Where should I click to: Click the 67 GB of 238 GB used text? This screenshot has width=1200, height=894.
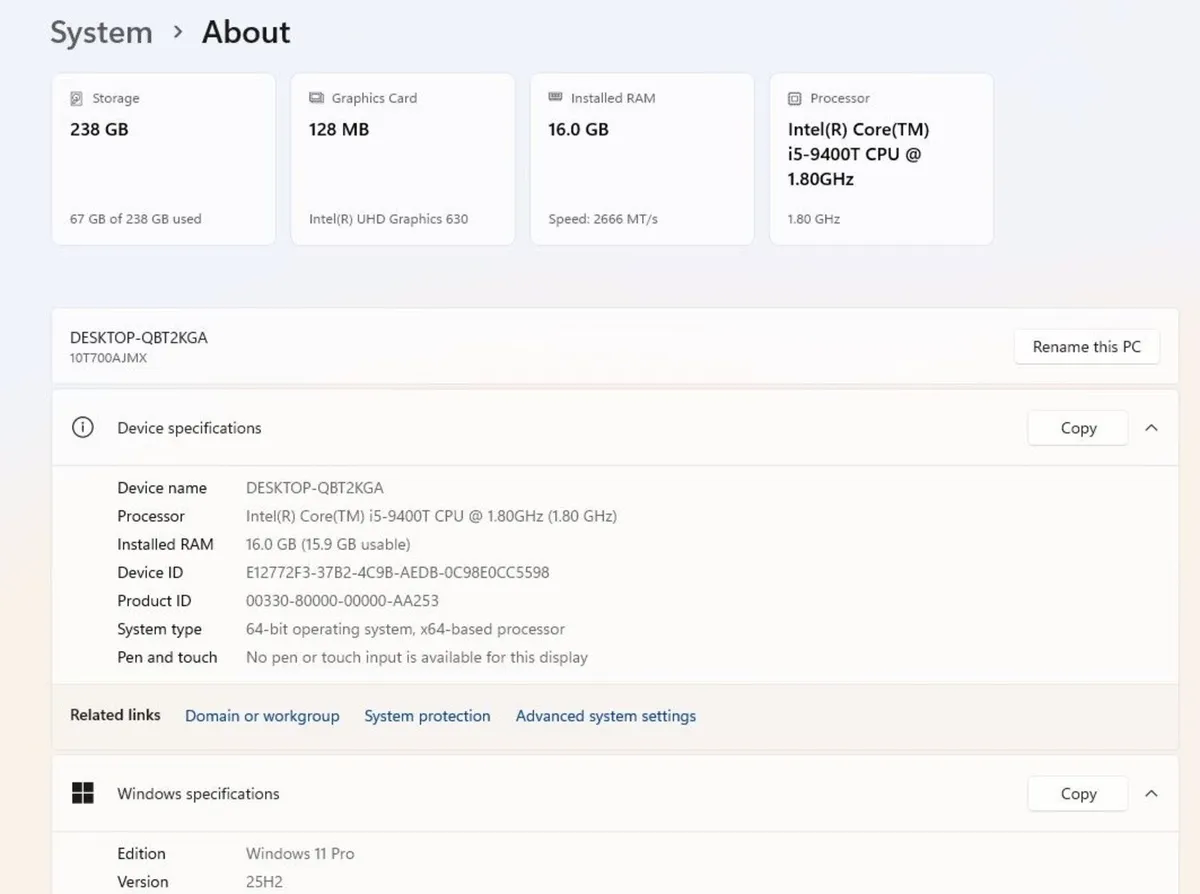(x=136, y=219)
